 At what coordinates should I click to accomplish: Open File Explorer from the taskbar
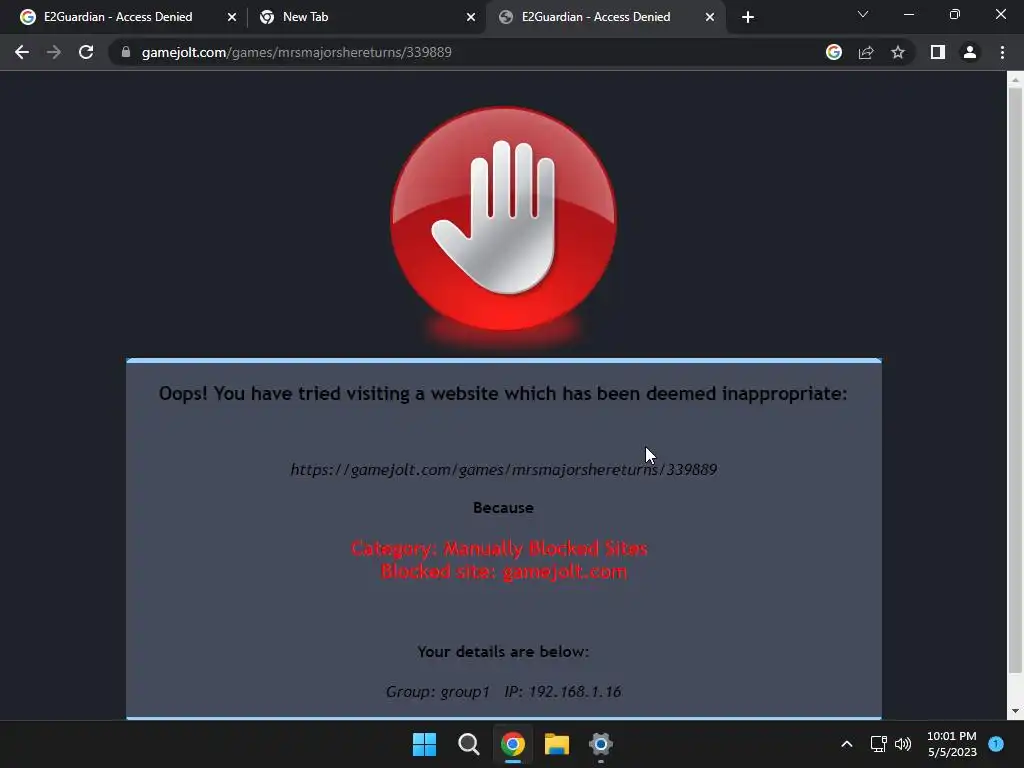point(557,744)
